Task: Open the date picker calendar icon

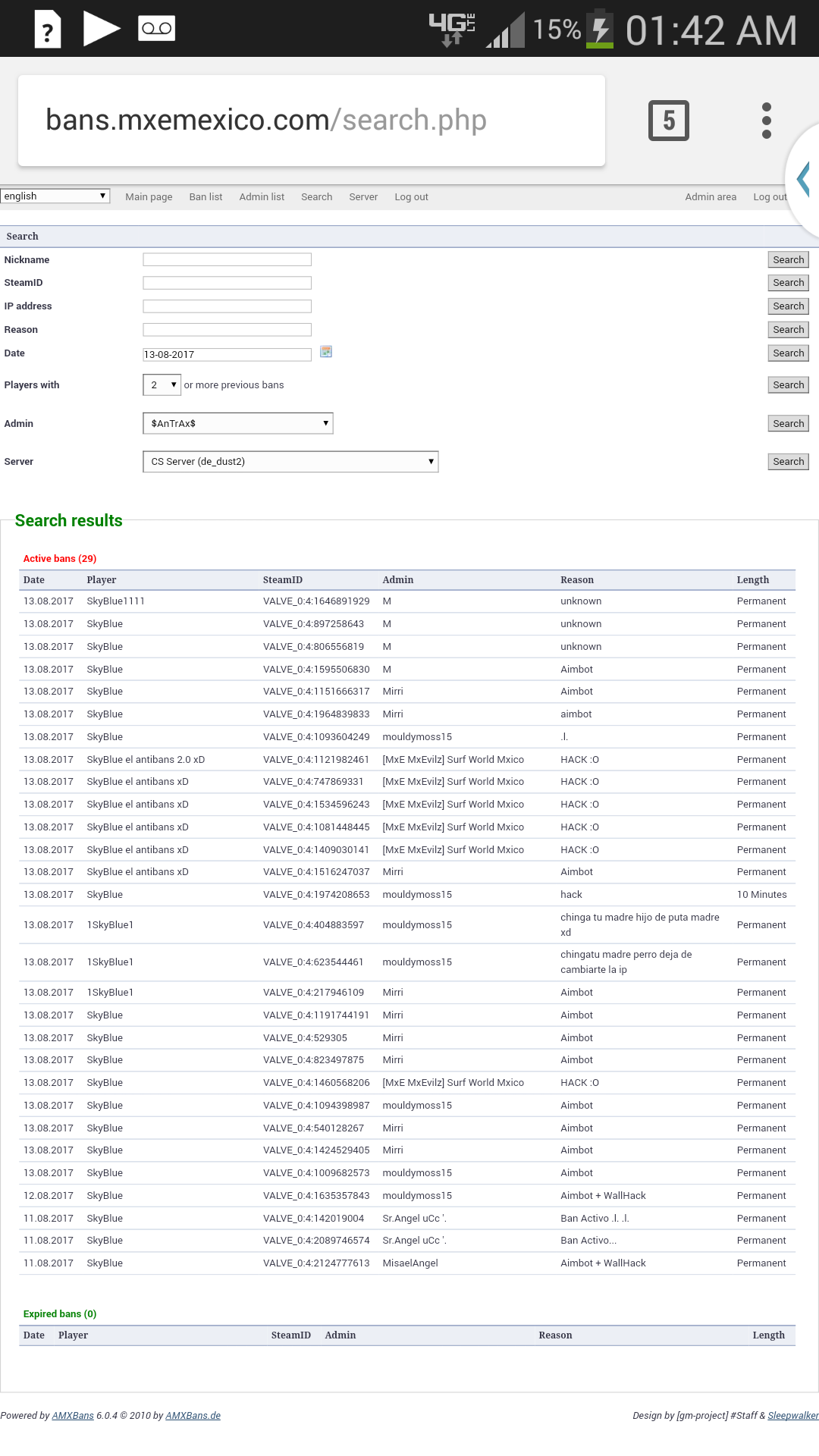Action: click(326, 352)
